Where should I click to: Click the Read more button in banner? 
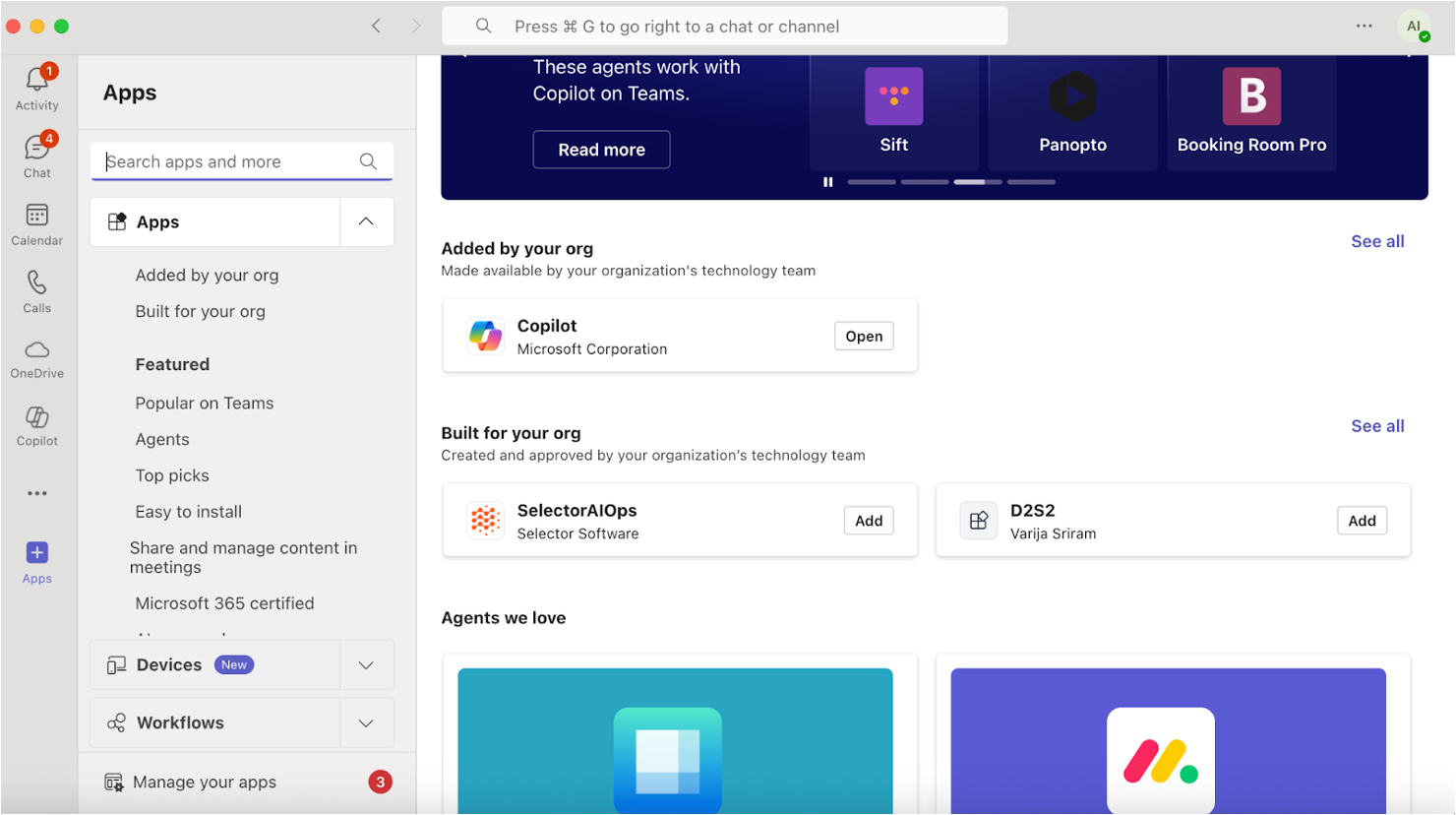coord(601,150)
